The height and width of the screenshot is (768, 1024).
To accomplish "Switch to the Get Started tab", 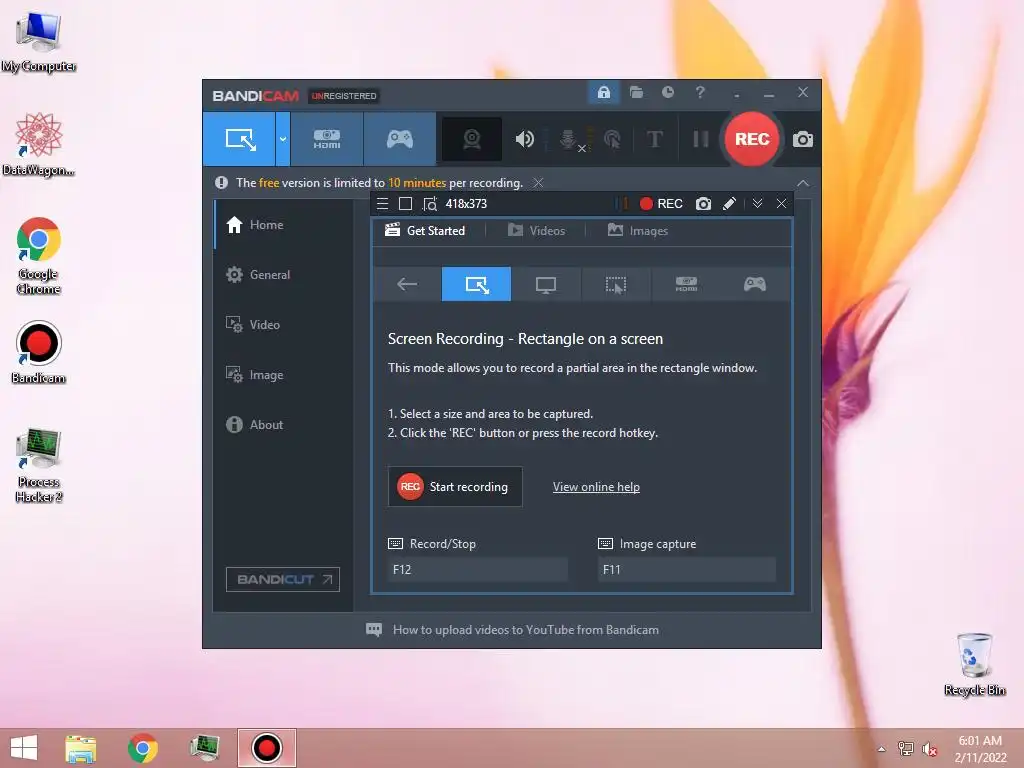I will (x=425, y=231).
